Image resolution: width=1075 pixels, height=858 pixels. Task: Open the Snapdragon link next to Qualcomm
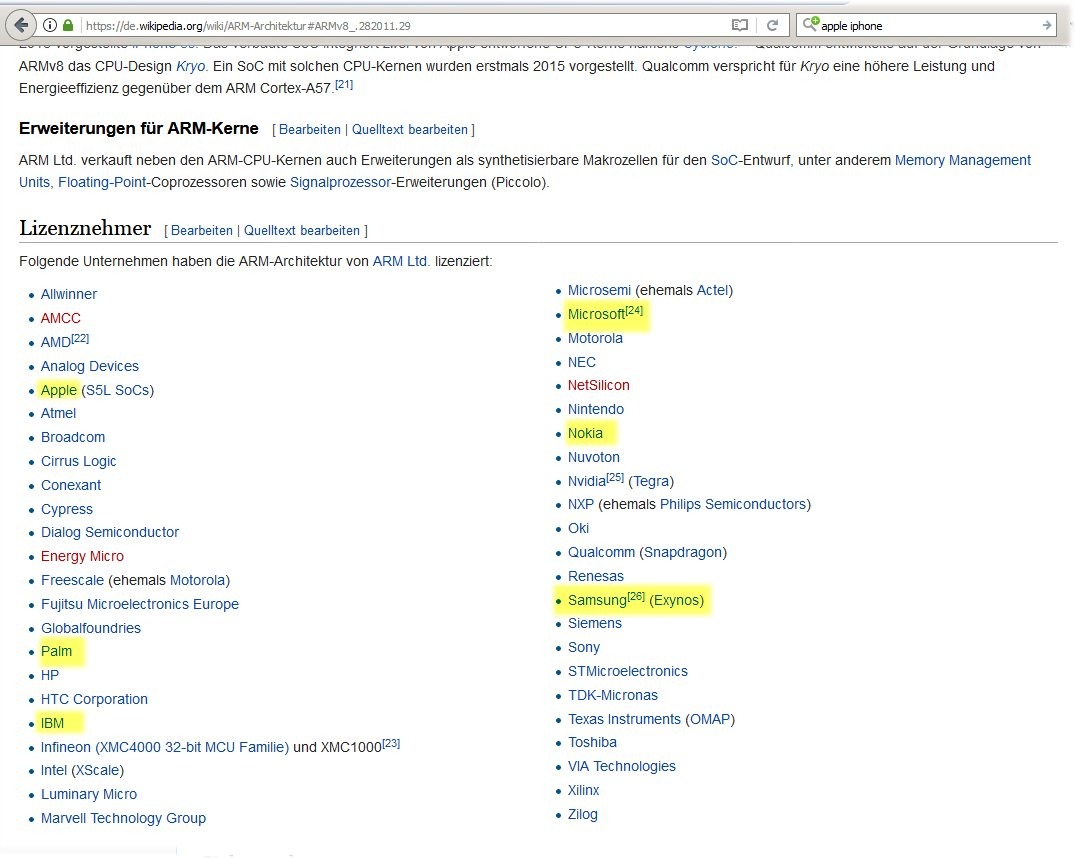coord(684,552)
